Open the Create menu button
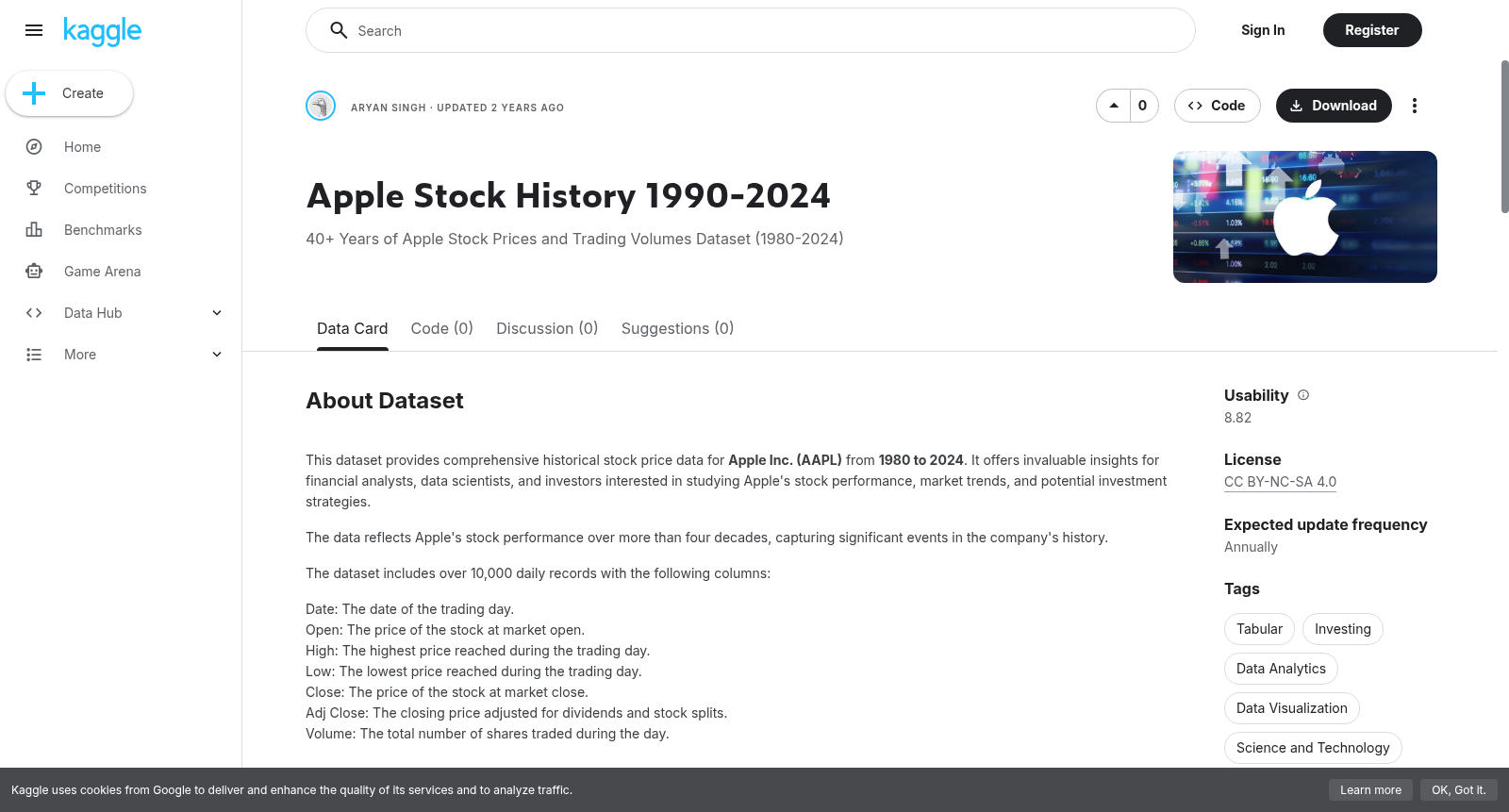Viewport: 1509px width, 812px height. [x=69, y=93]
